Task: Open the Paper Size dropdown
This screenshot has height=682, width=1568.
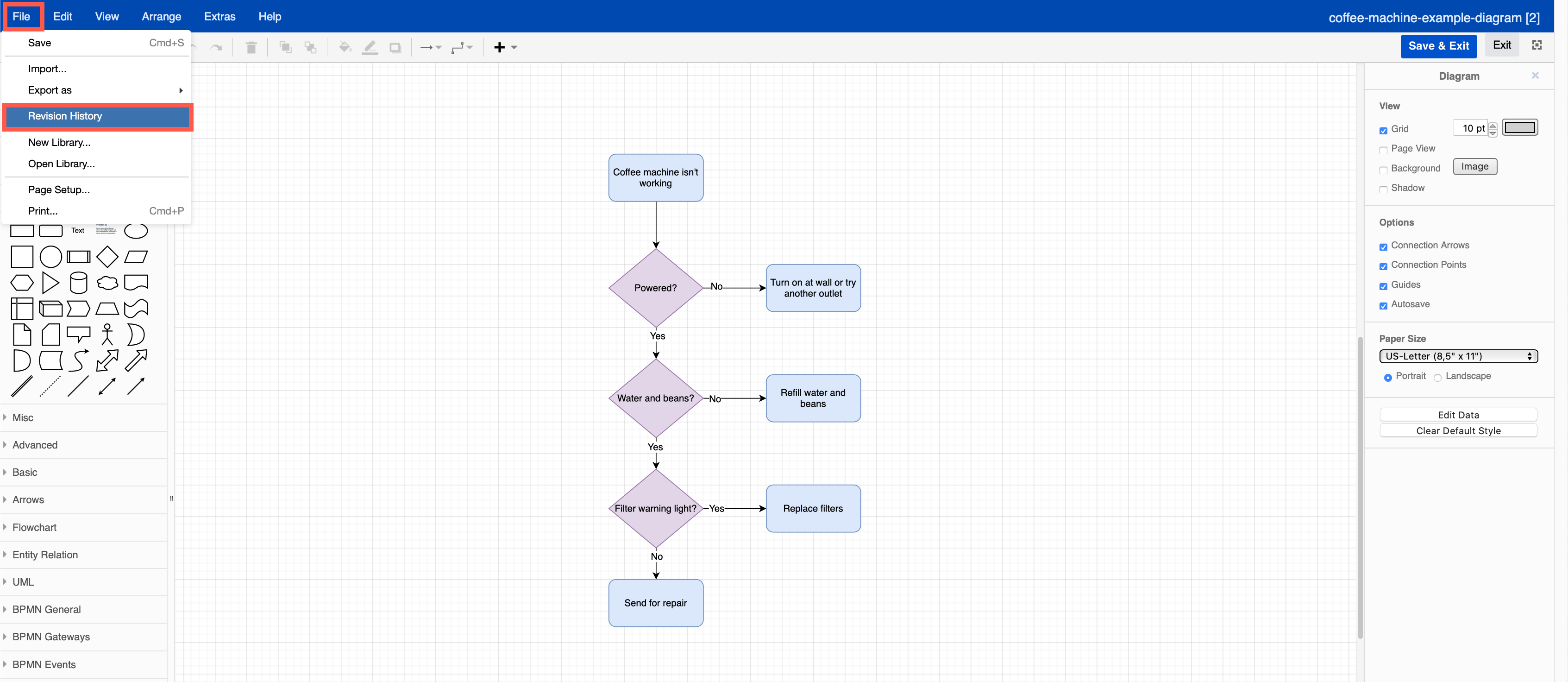Action: click(x=1458, y=356)
